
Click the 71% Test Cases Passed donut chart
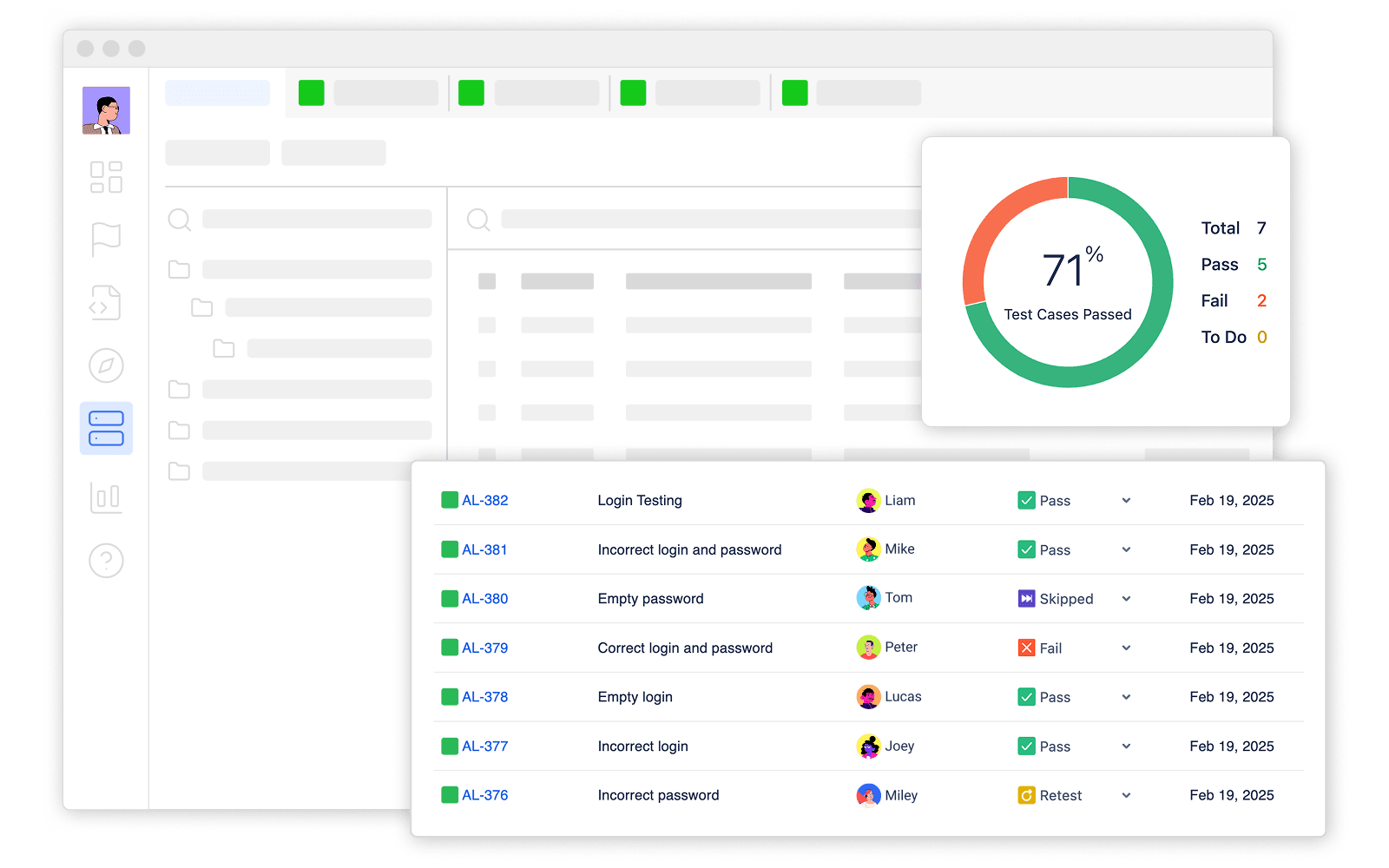(x=1067, y=282)
